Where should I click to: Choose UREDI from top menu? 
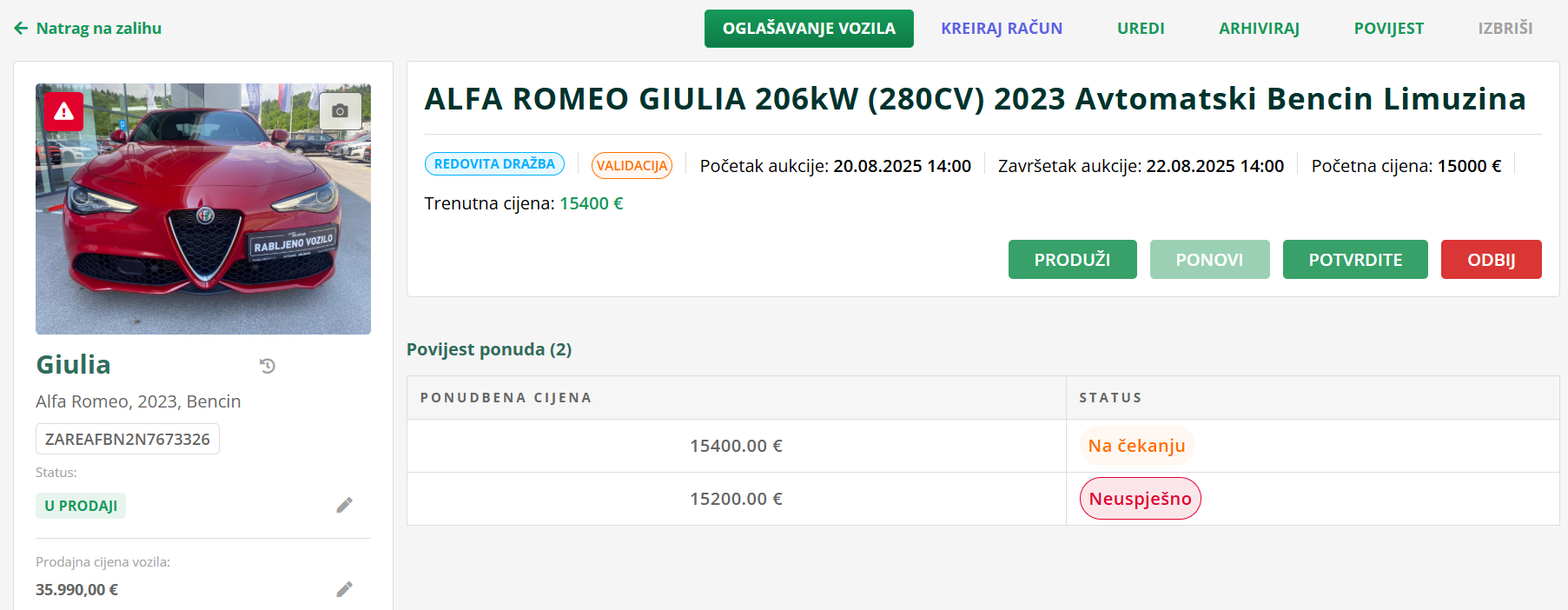pyautogui.click(x=1140, y=29)
